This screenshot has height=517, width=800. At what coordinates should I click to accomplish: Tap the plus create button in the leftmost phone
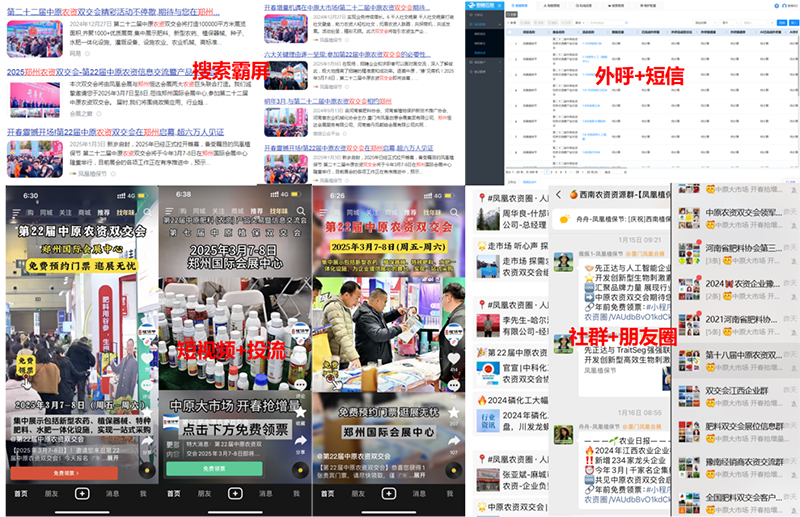[x=82, y=494]
